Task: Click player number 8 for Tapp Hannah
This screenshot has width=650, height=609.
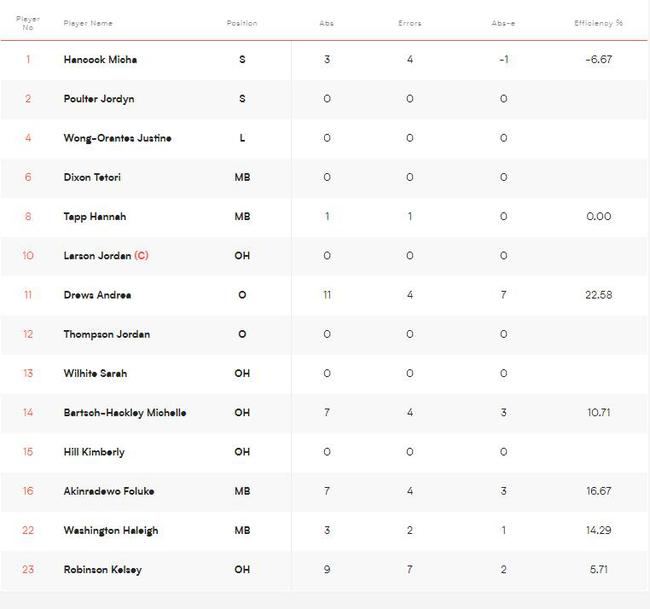Action: (x=28, y=217)
